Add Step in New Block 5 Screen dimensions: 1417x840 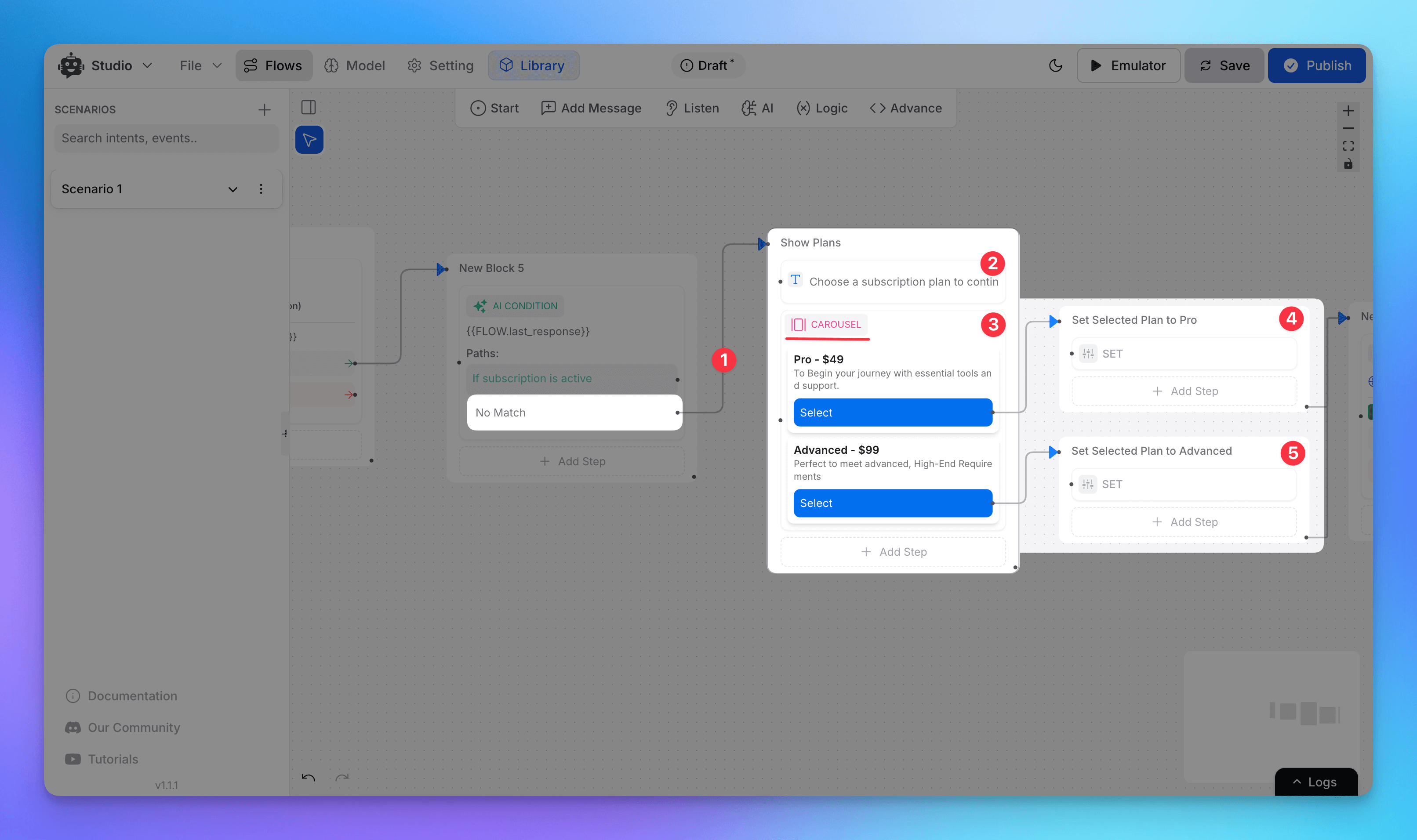(x=572, y=461)
